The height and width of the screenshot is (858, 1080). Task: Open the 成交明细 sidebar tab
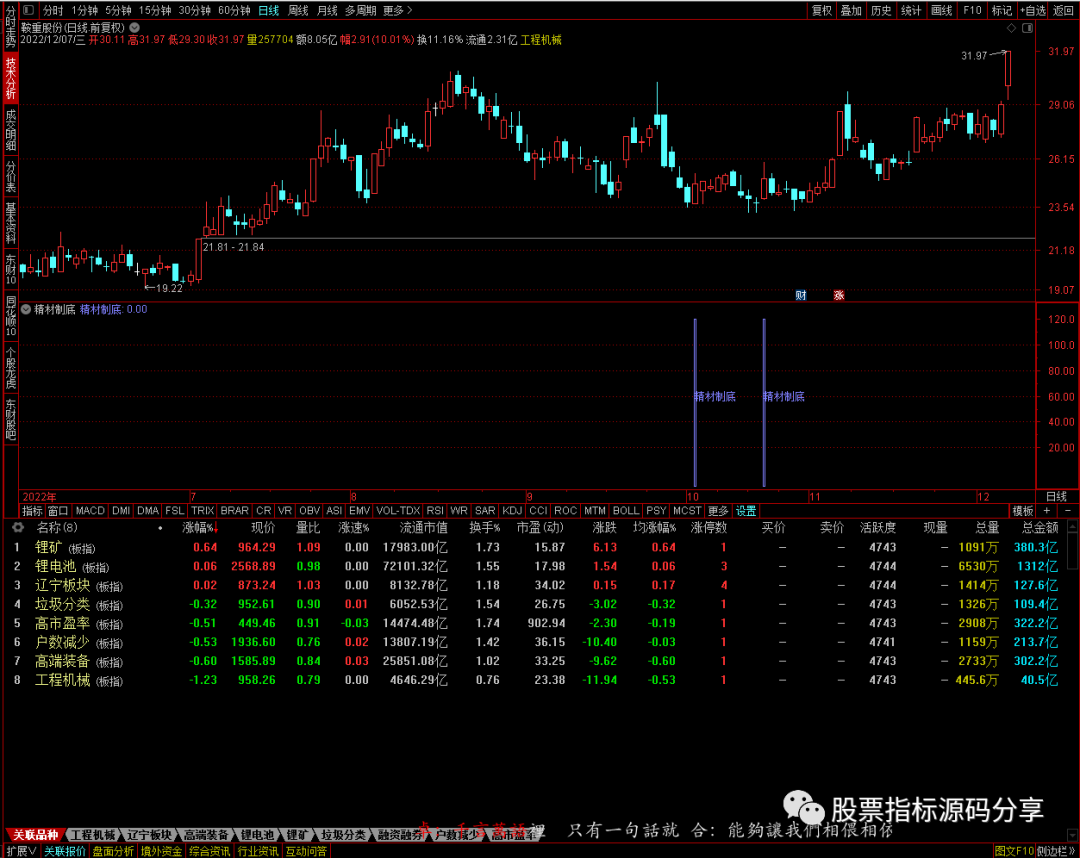[x=10, y=129]
